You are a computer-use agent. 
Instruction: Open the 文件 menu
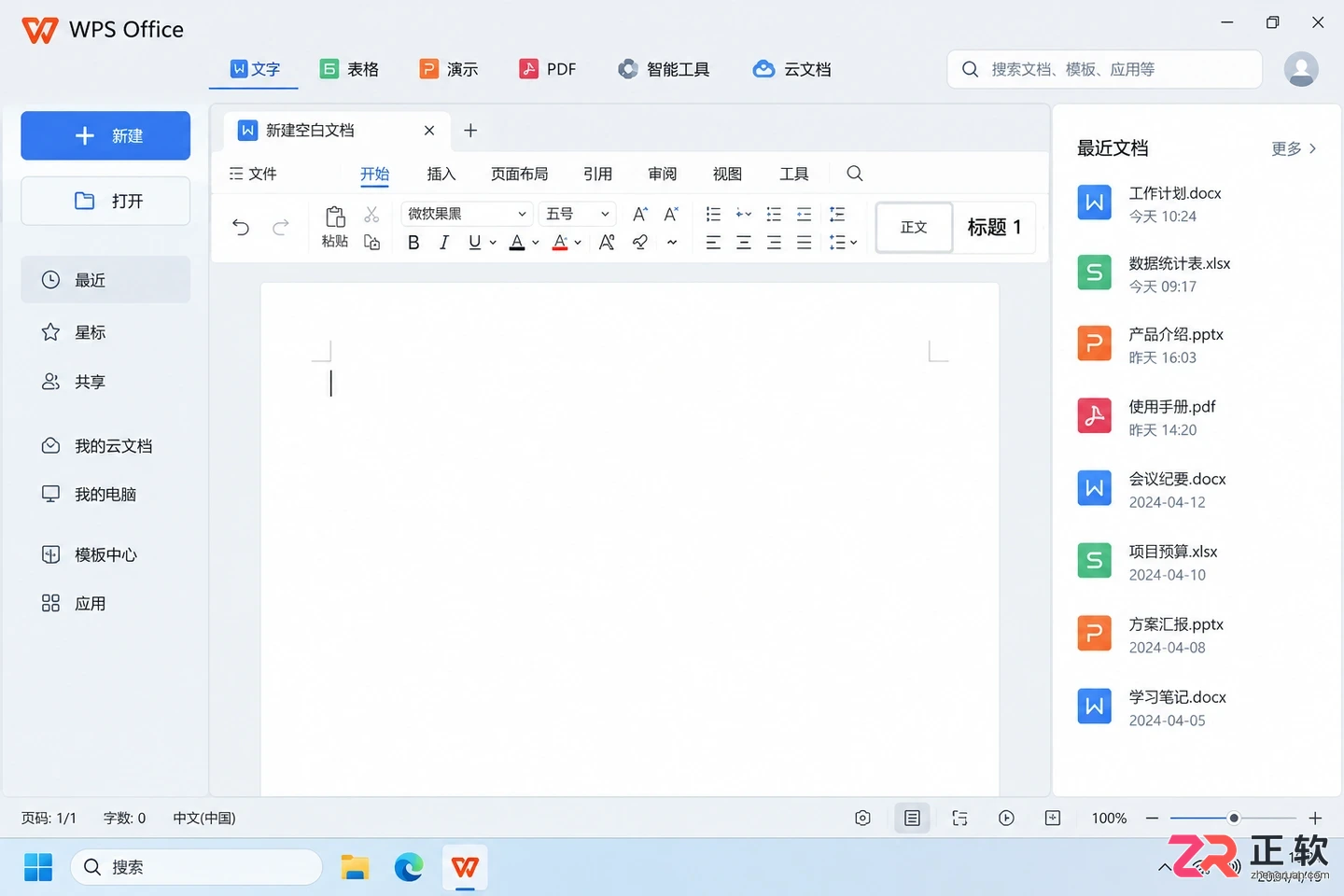253,174
